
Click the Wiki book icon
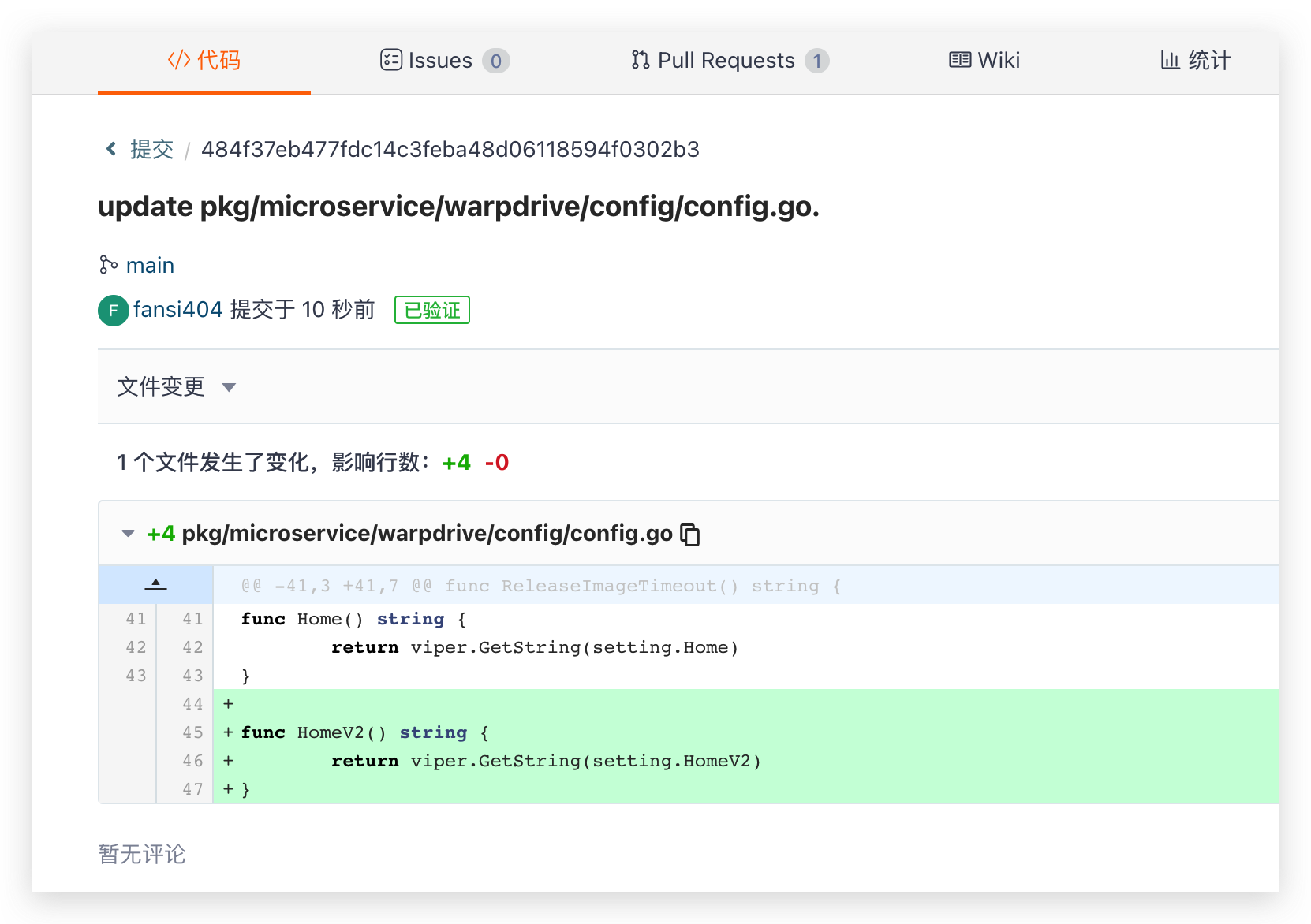point(960,60)
